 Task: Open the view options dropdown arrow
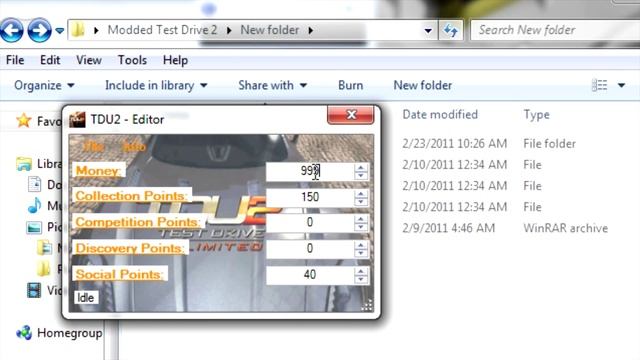click(621, 85)
